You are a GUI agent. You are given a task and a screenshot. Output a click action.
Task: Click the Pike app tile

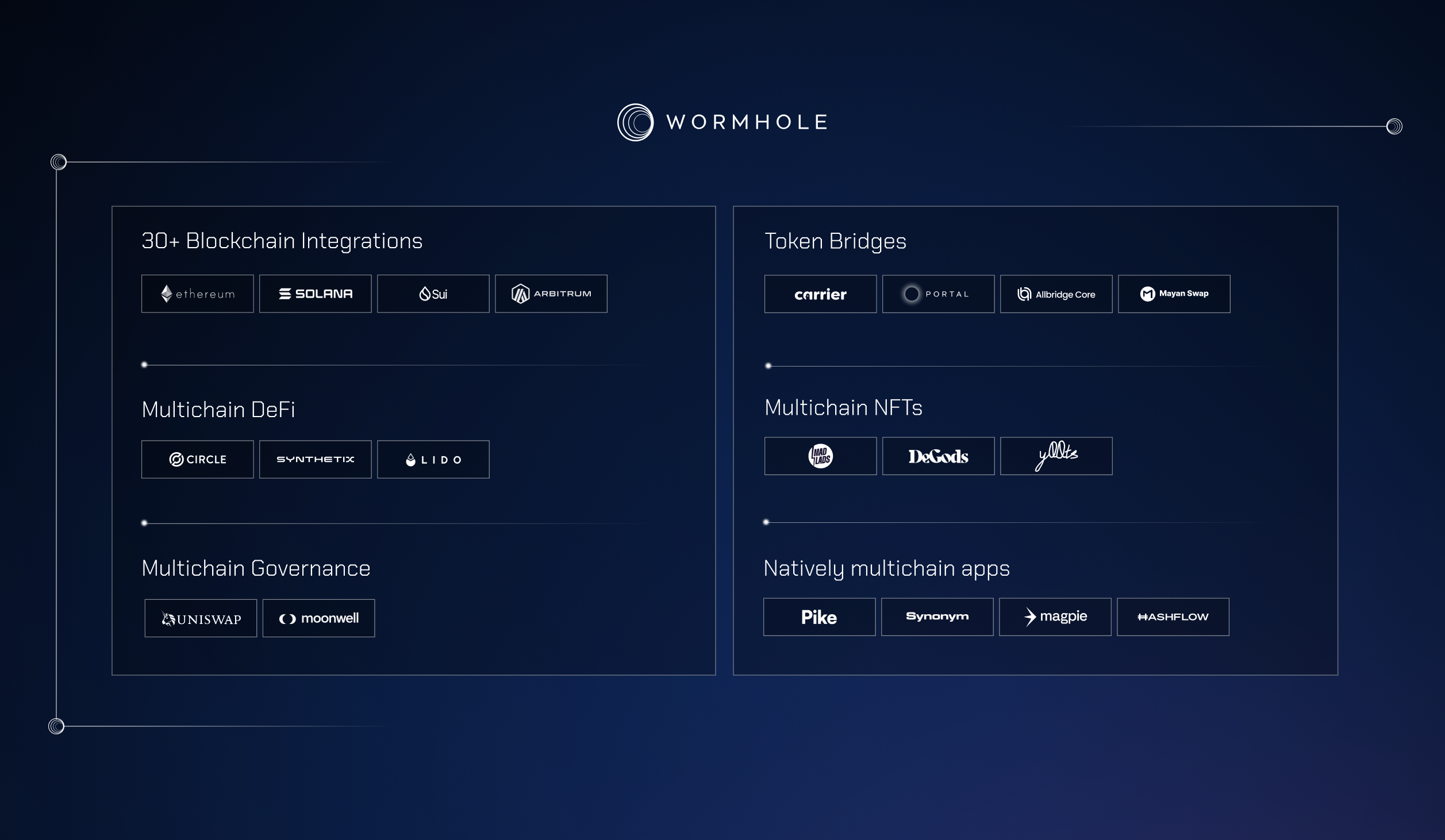click(819, 617)
